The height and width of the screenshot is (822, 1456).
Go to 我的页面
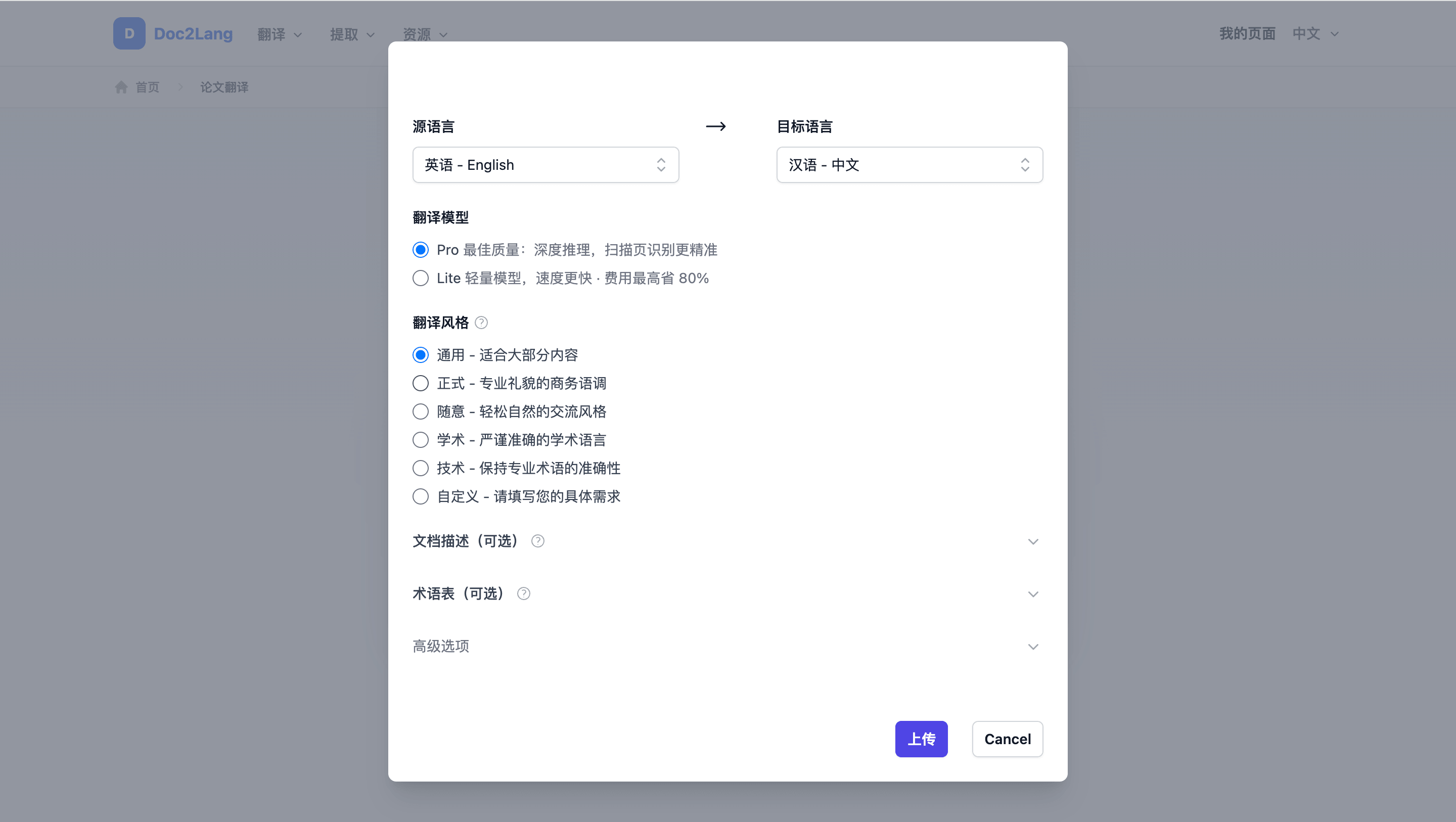pos(1247,34)
